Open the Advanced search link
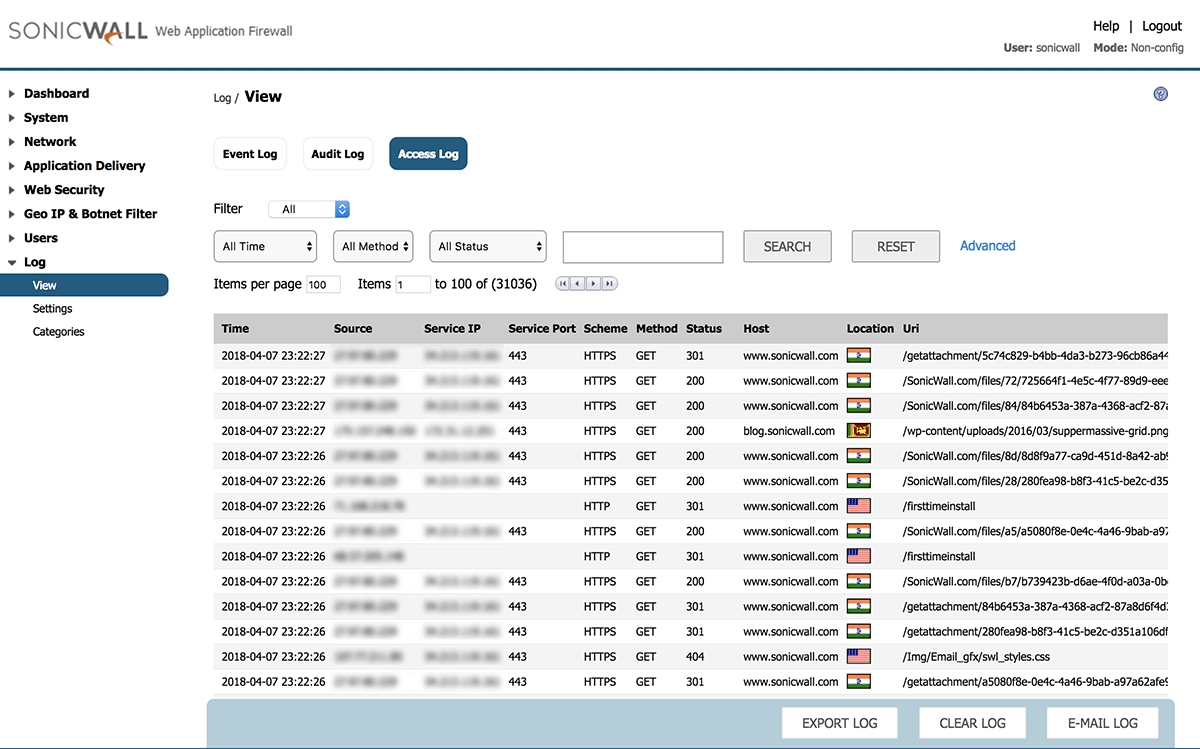The width and height of the screenshot is (1200, 749). pyautogui.click(x=987, y=246)
